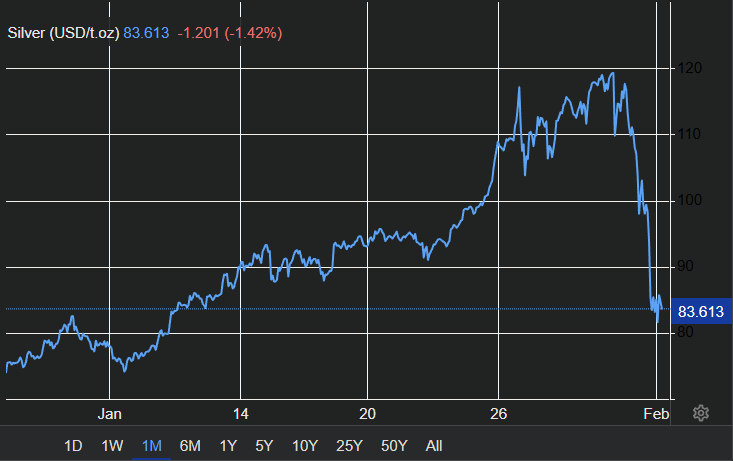Click the 120 y-axis label
The width and height of the screenshot is (733, 461).
click(690, 68)
